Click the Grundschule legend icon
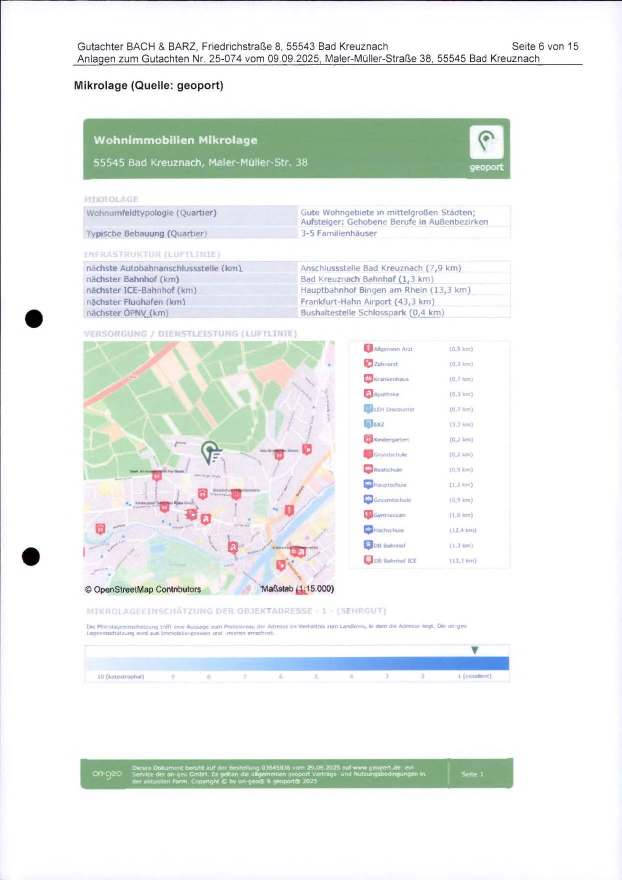This screenshot has width=622, height=880. click(x=368, y=454)
